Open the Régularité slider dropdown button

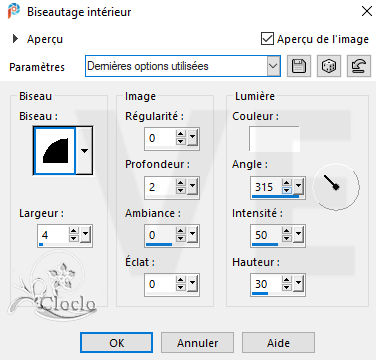click(x=192, y=138)
